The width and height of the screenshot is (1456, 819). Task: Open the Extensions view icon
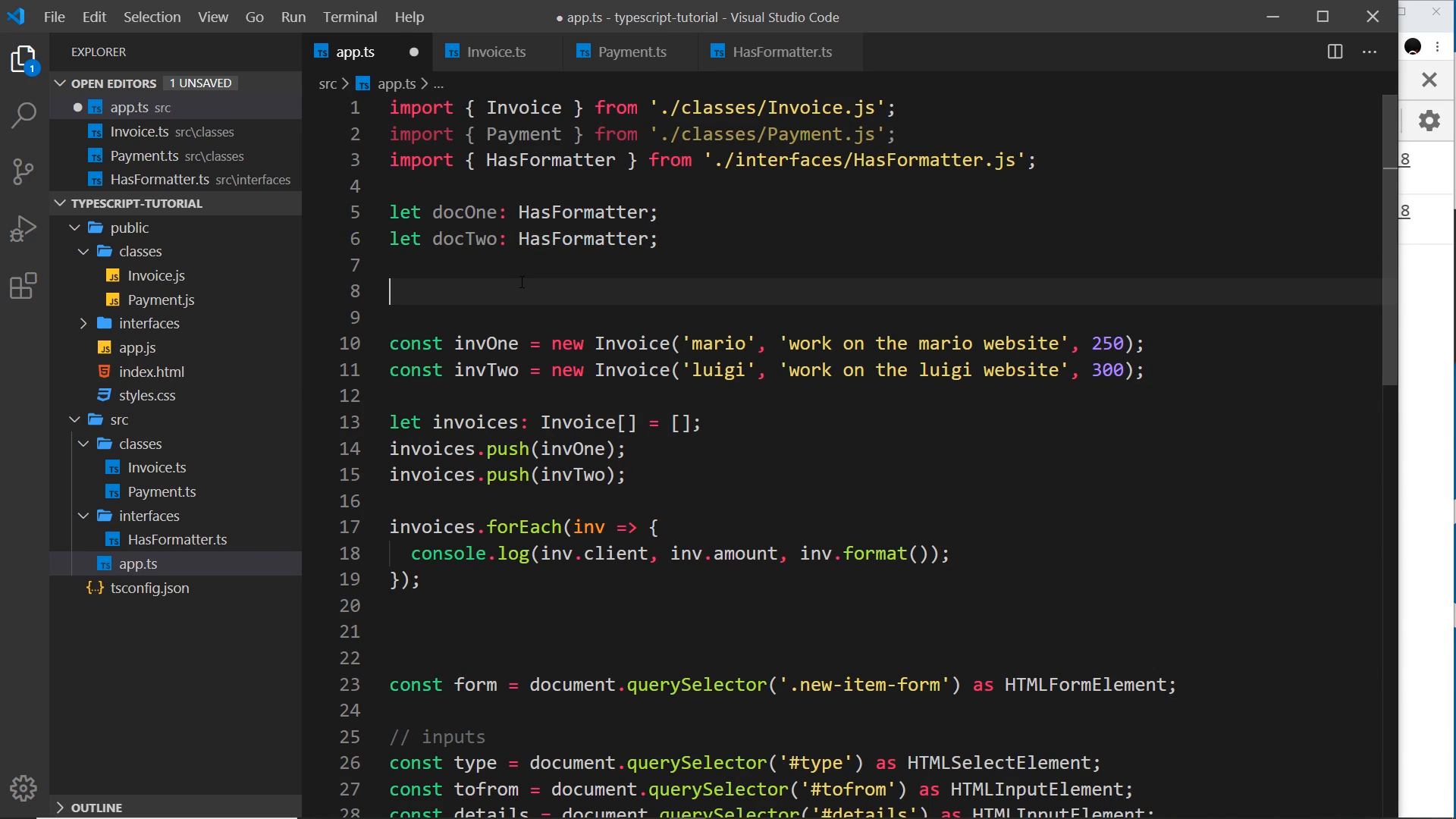24,286
